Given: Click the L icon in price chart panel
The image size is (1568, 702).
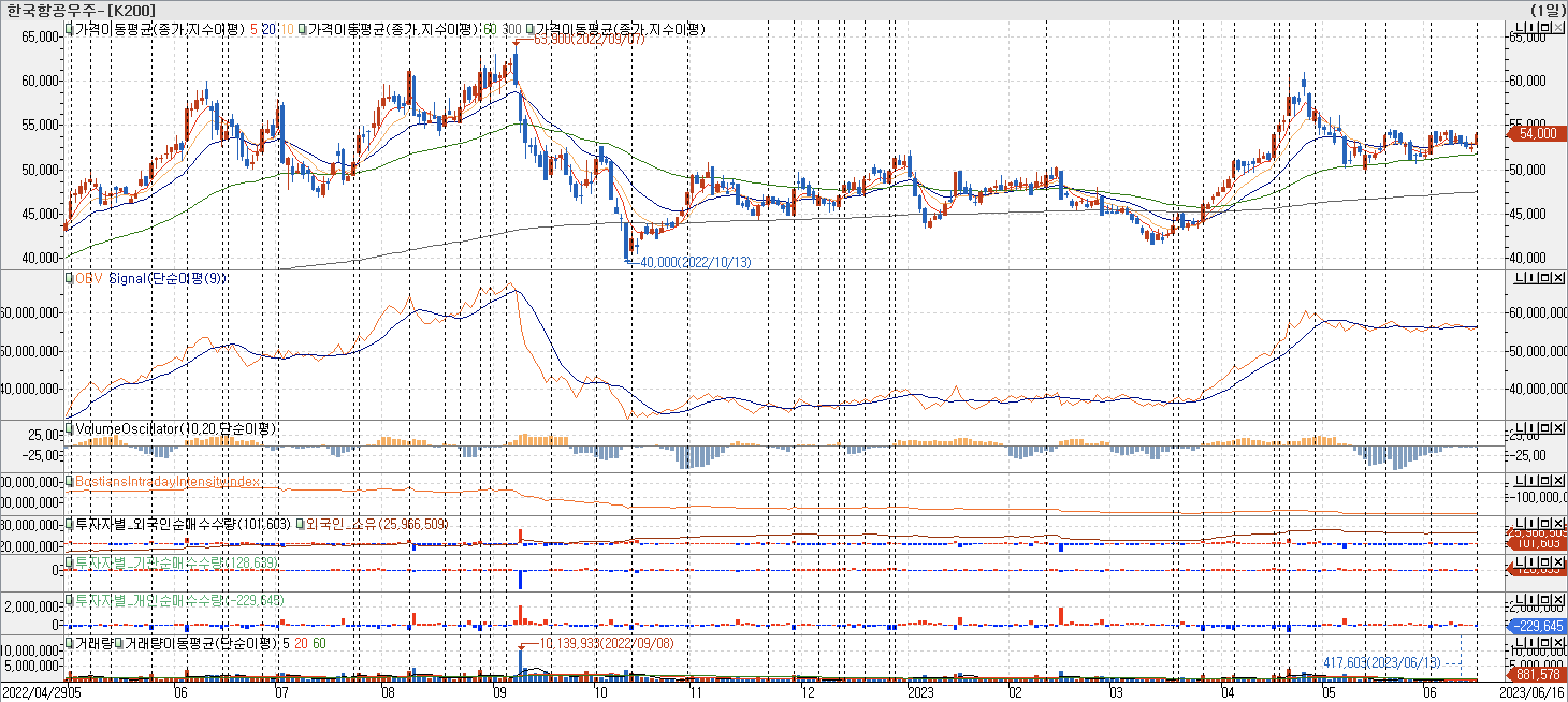Looking at the screenshot, I should pyautogui.click(x=1520, y=28).
